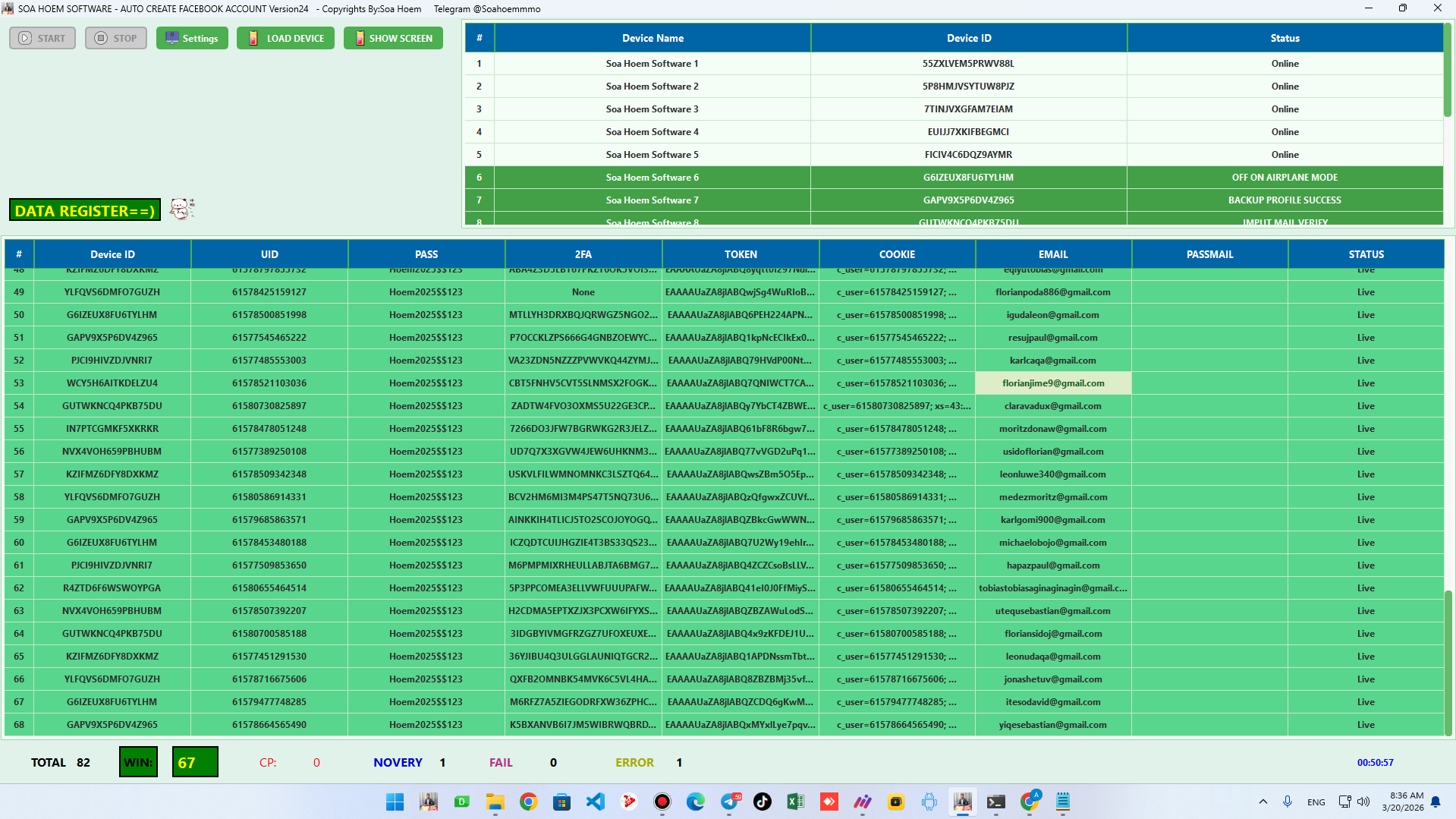1456x819 pixels.
Task: Click row number 60 cell
Action: point(19,543)
